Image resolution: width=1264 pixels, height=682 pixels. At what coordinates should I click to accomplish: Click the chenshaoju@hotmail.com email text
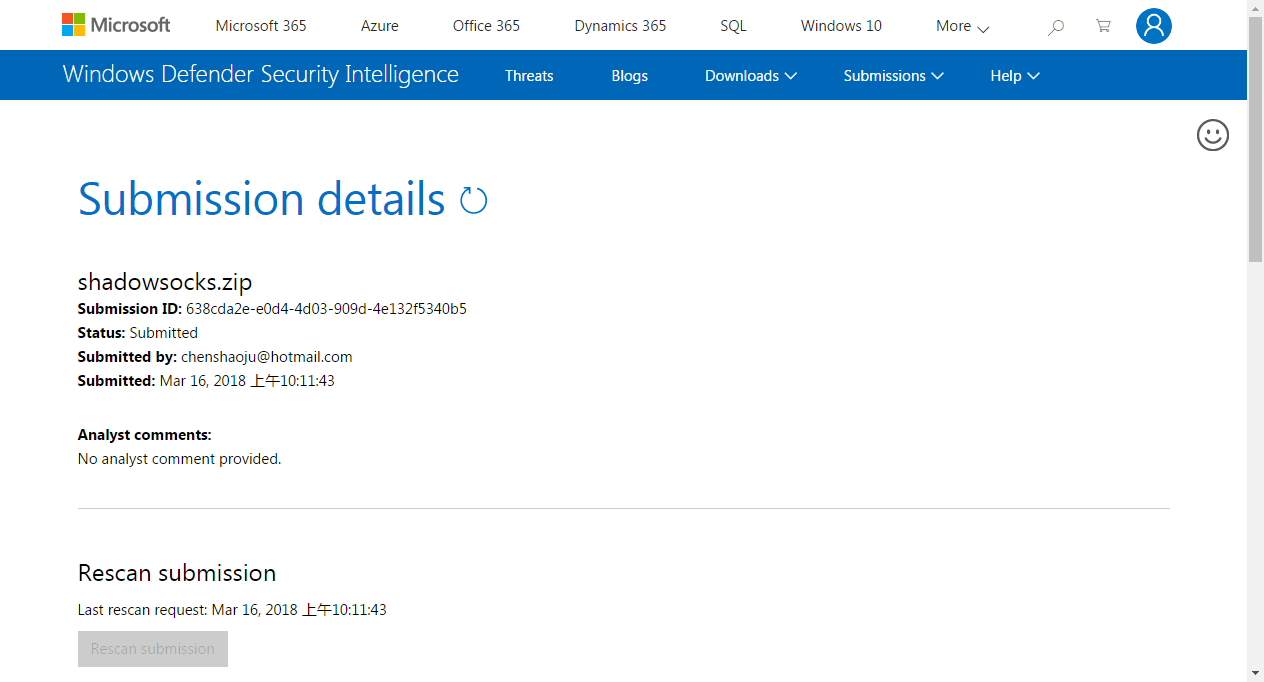click(267, 357)
